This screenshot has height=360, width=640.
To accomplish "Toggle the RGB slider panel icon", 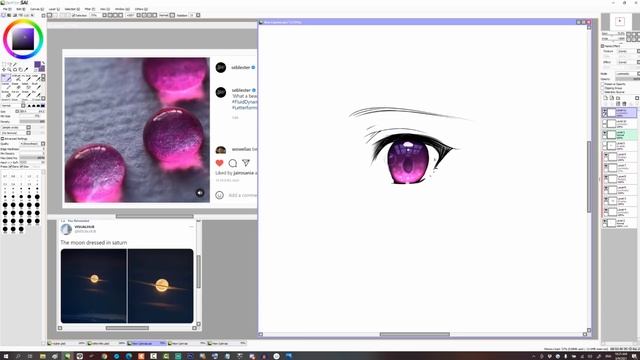I will coord(9,15).
